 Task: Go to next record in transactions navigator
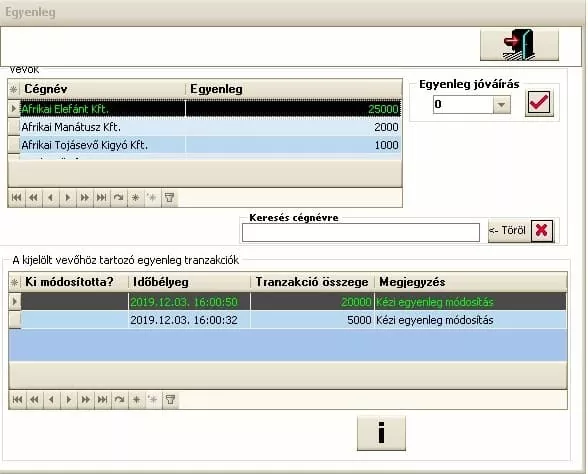(x=68, y=400)
